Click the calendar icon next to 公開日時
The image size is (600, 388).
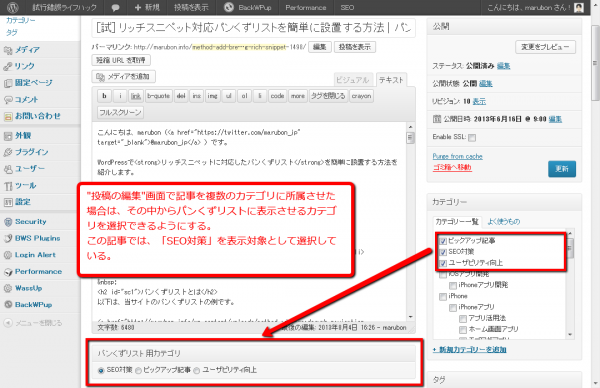click(x=437, y=119)
